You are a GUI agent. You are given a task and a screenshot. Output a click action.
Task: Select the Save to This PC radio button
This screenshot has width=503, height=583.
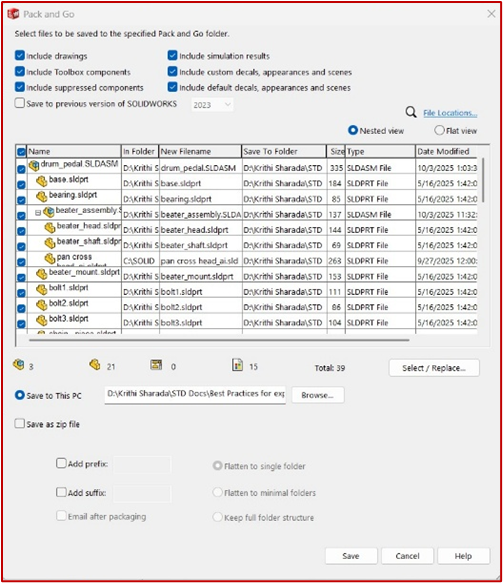20,395
